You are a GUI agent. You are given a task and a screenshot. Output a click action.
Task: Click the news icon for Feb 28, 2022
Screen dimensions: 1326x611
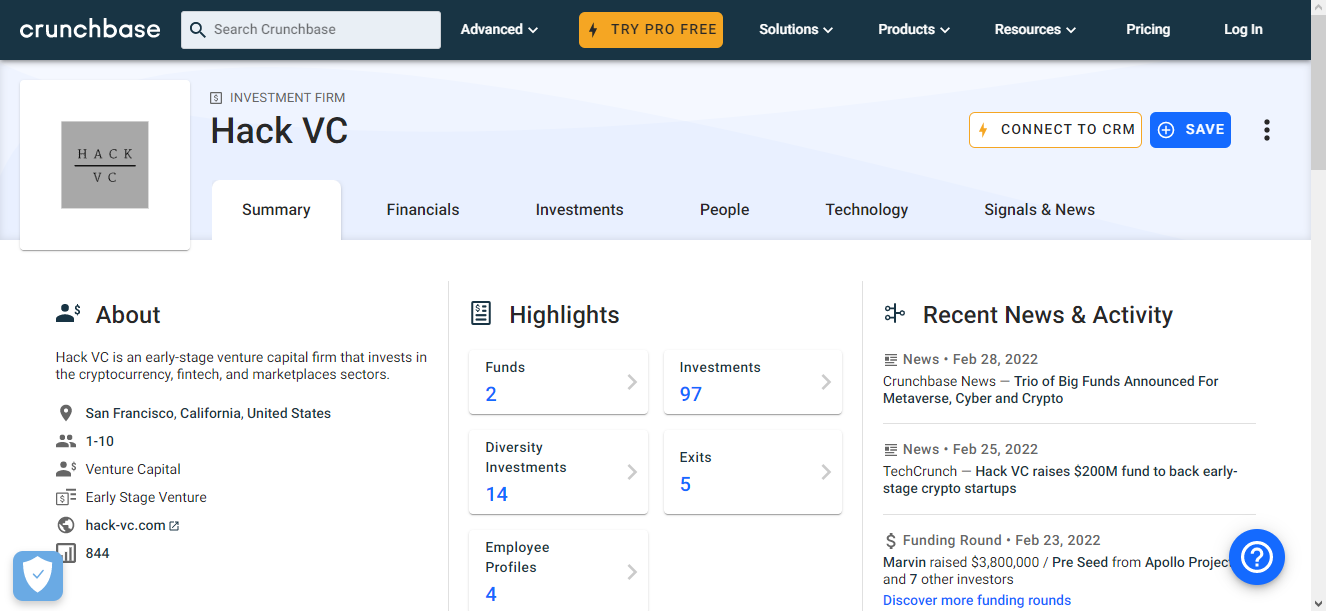pos(890,359)
